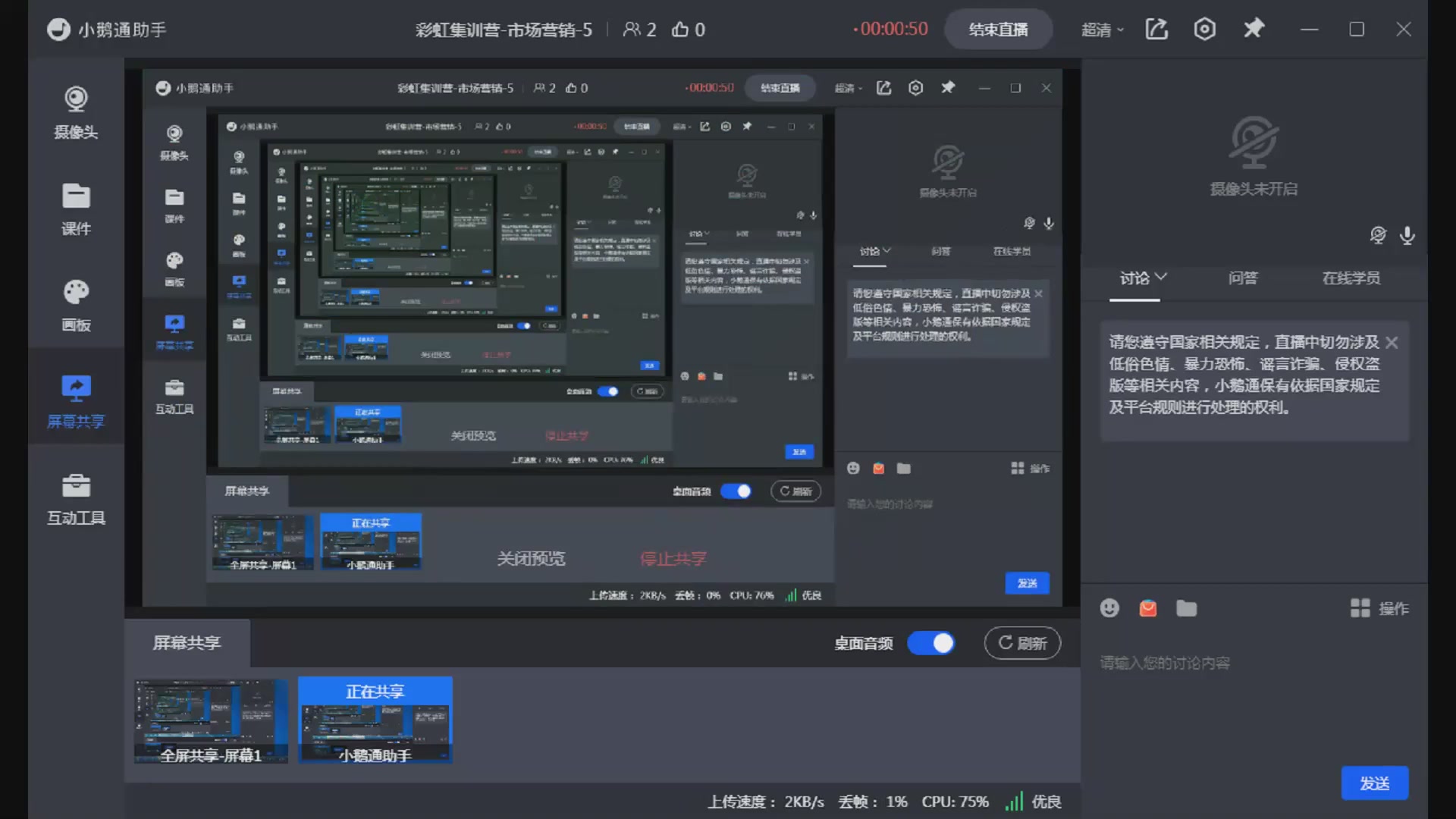Click the 摄像头未开启 camera placeholder
Screen dimensions: 1456x819
(1254, 156)
